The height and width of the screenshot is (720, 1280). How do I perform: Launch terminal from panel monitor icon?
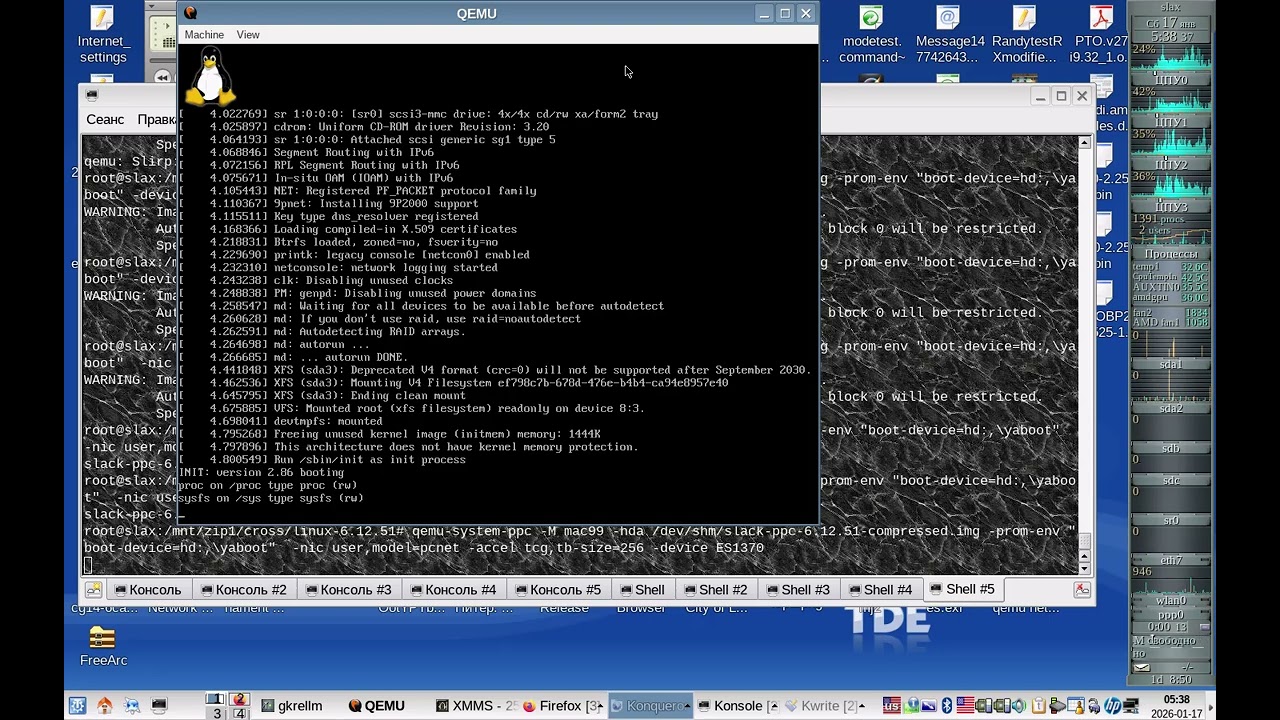pos(159,705)
